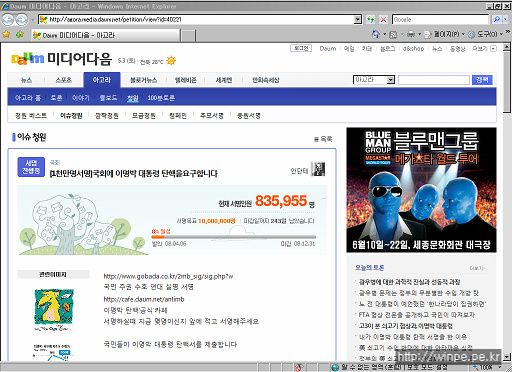
Task: Expand the Home button dropdown arrow
Action: pyautogui.click(x=384, y=34)
